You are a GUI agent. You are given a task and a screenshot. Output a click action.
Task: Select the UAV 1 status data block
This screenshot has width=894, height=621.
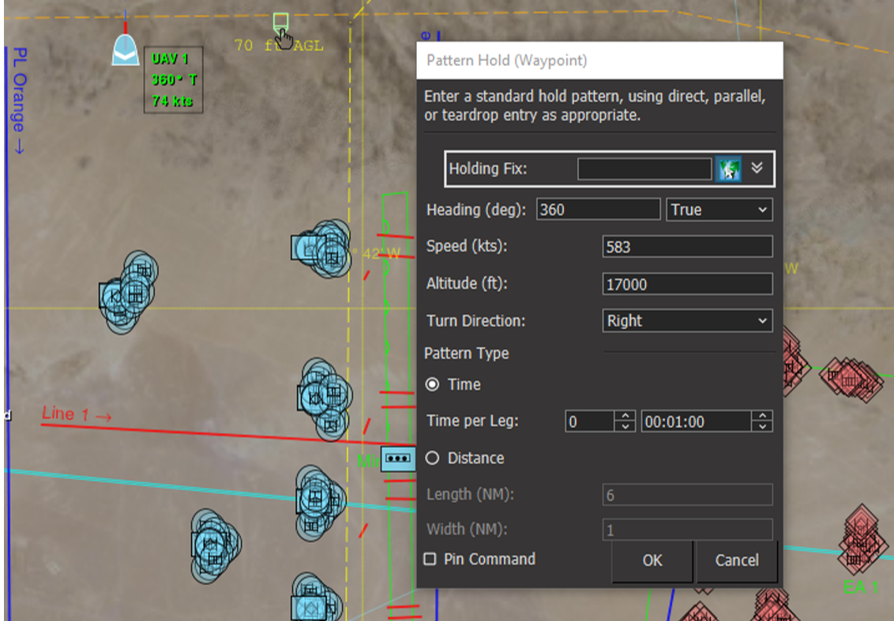point(173,80)
